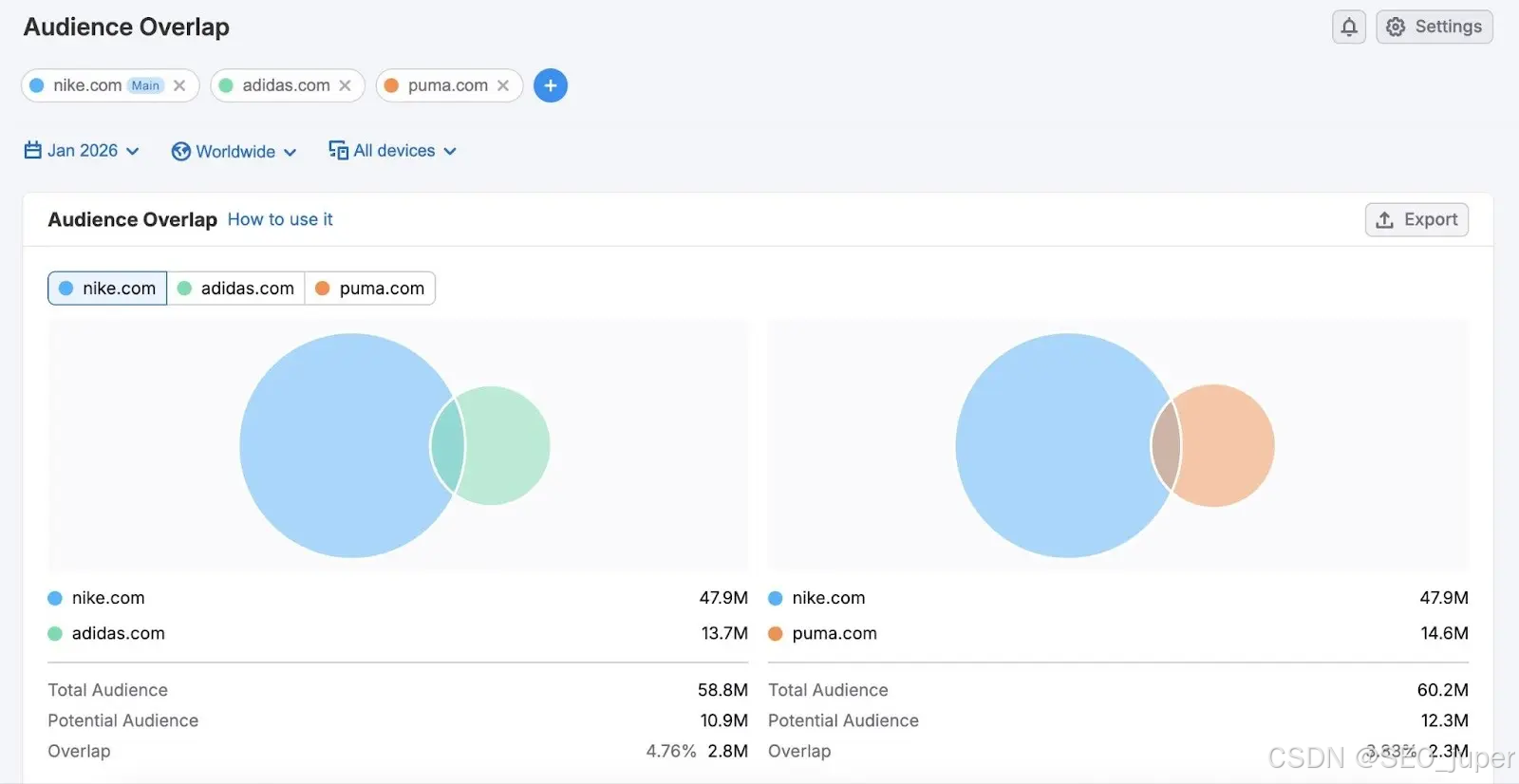
Task: Click the devices icon beside All devices
Action: pos(338,150)
